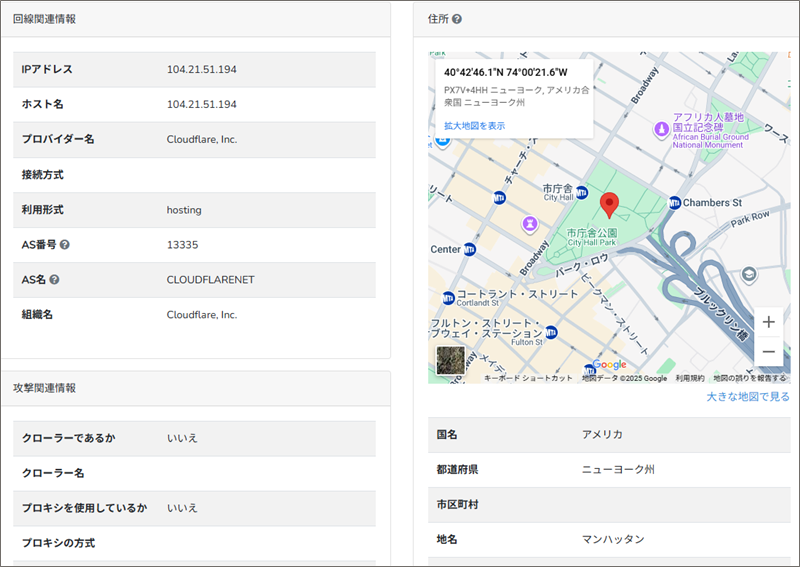Open the 拡大地図を表示 link
The width and height of the screenshot is (800, 567).
pos(474,126)
